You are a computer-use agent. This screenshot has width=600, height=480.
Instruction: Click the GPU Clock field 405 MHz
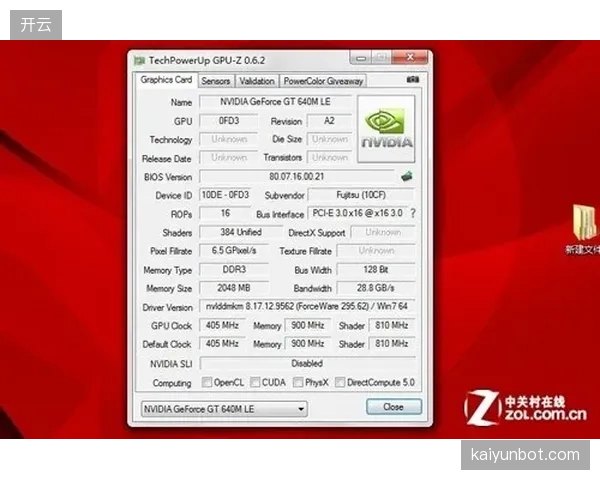click(222, 325)
